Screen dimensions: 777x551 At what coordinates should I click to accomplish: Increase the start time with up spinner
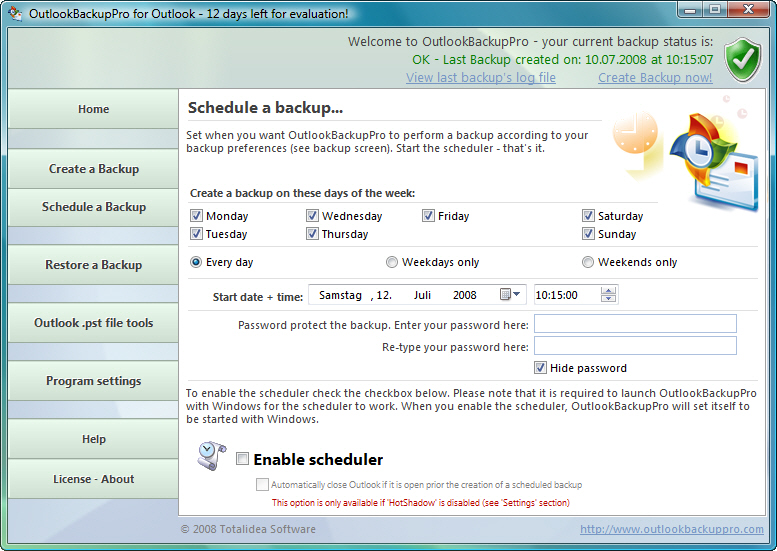coord(609,290)
